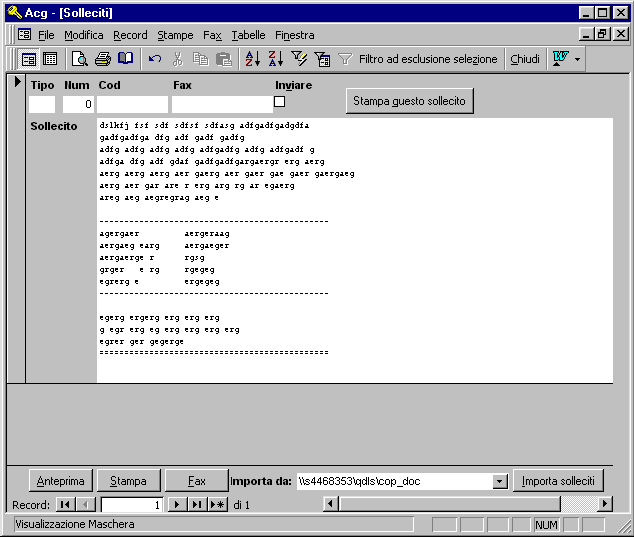Click the printer icon in toolbar
This screenshot has width=634, height=537.
tap(103, 59)
